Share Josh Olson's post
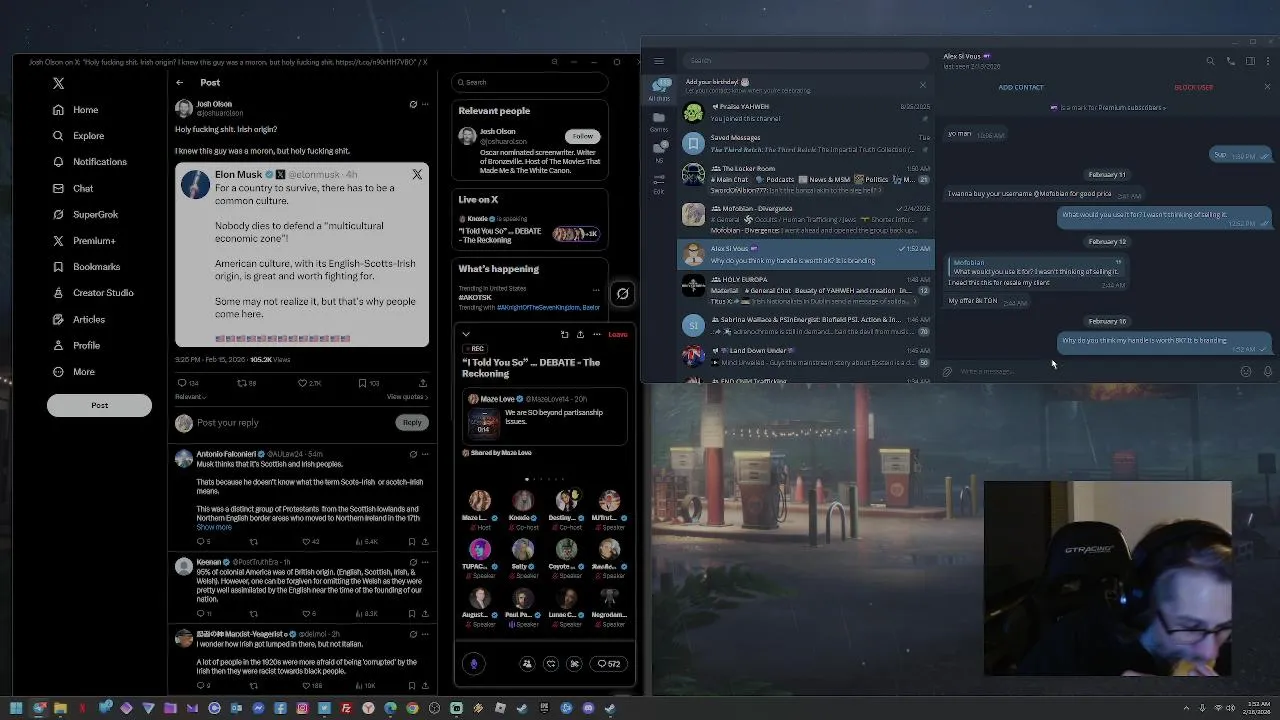The width and height of the screenshot is (1280, 720). click(x=423, y=383)
